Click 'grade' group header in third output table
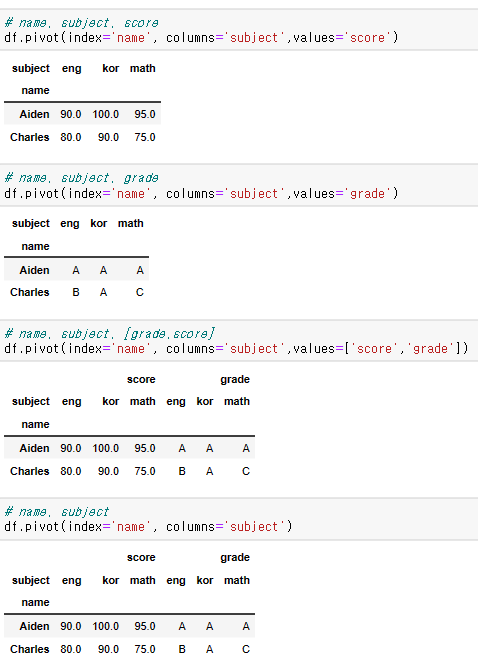 coord(235,379)
